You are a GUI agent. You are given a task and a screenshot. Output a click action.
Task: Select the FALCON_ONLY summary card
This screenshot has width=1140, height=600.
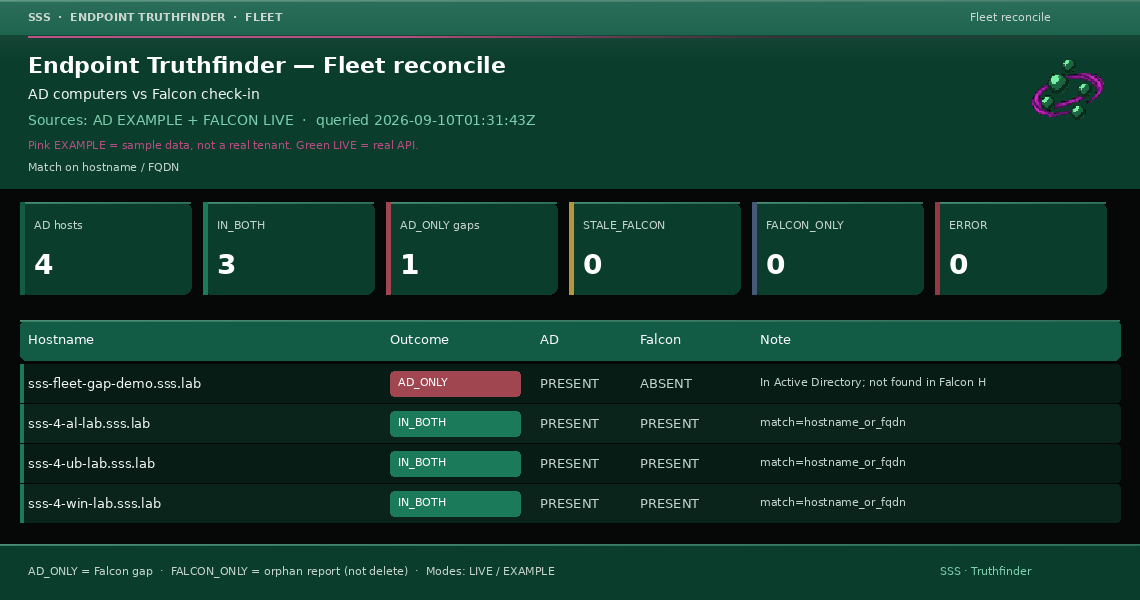(838, 249)
